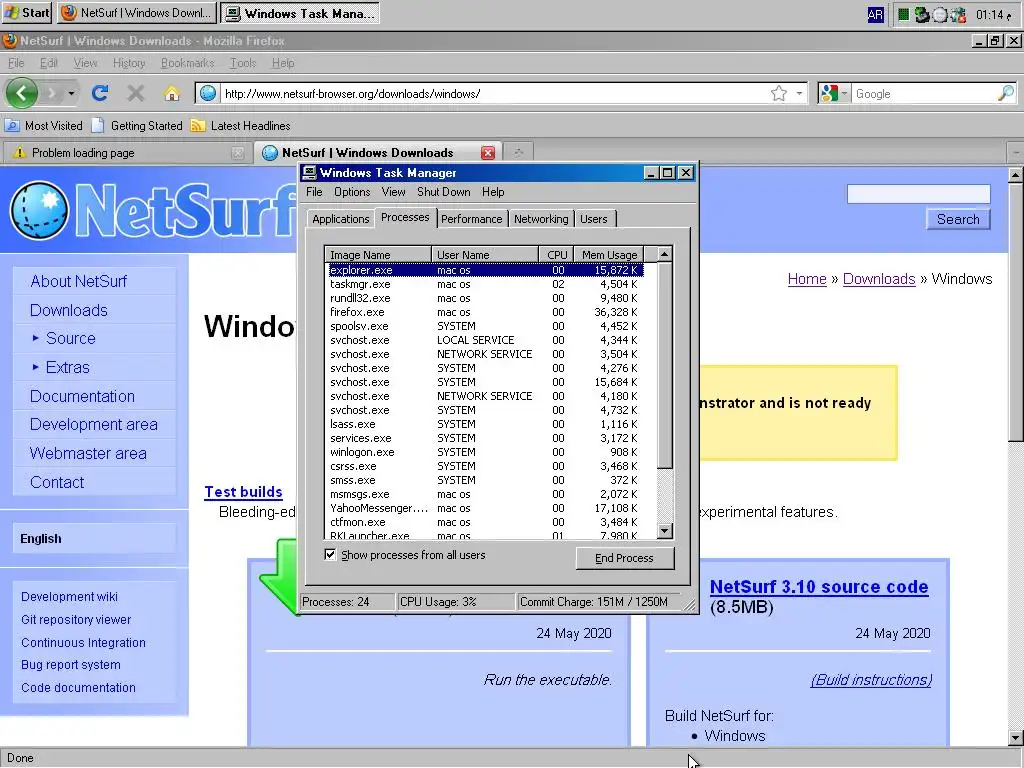Open the Firefox Bookmarks menu
The image size is (1024, 768).
coord(187,63)
